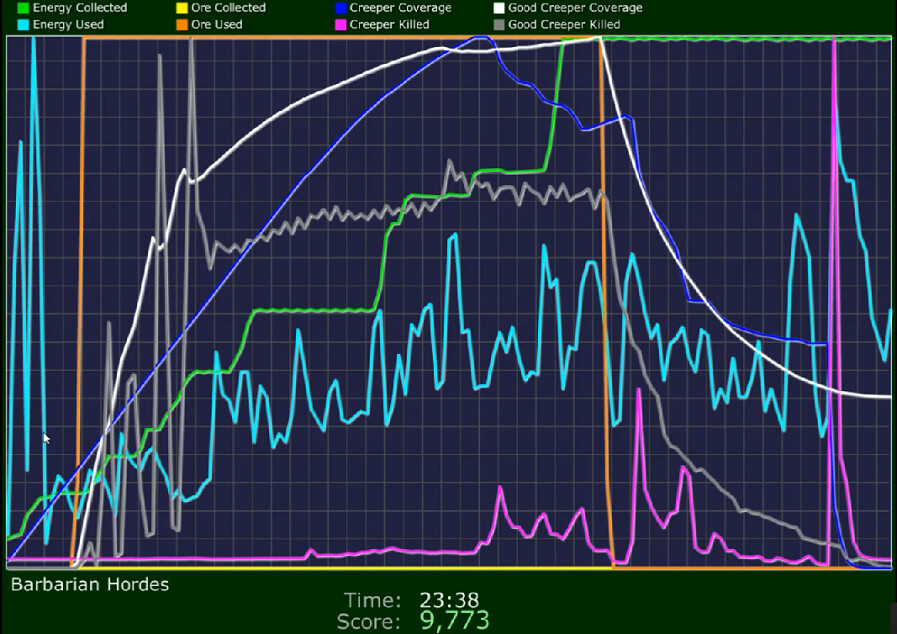The height and width of the screenshot is (634, 897).
Task: Select the 'Good Creeper Coverage' legend label
Action: (x=575, y=8)
